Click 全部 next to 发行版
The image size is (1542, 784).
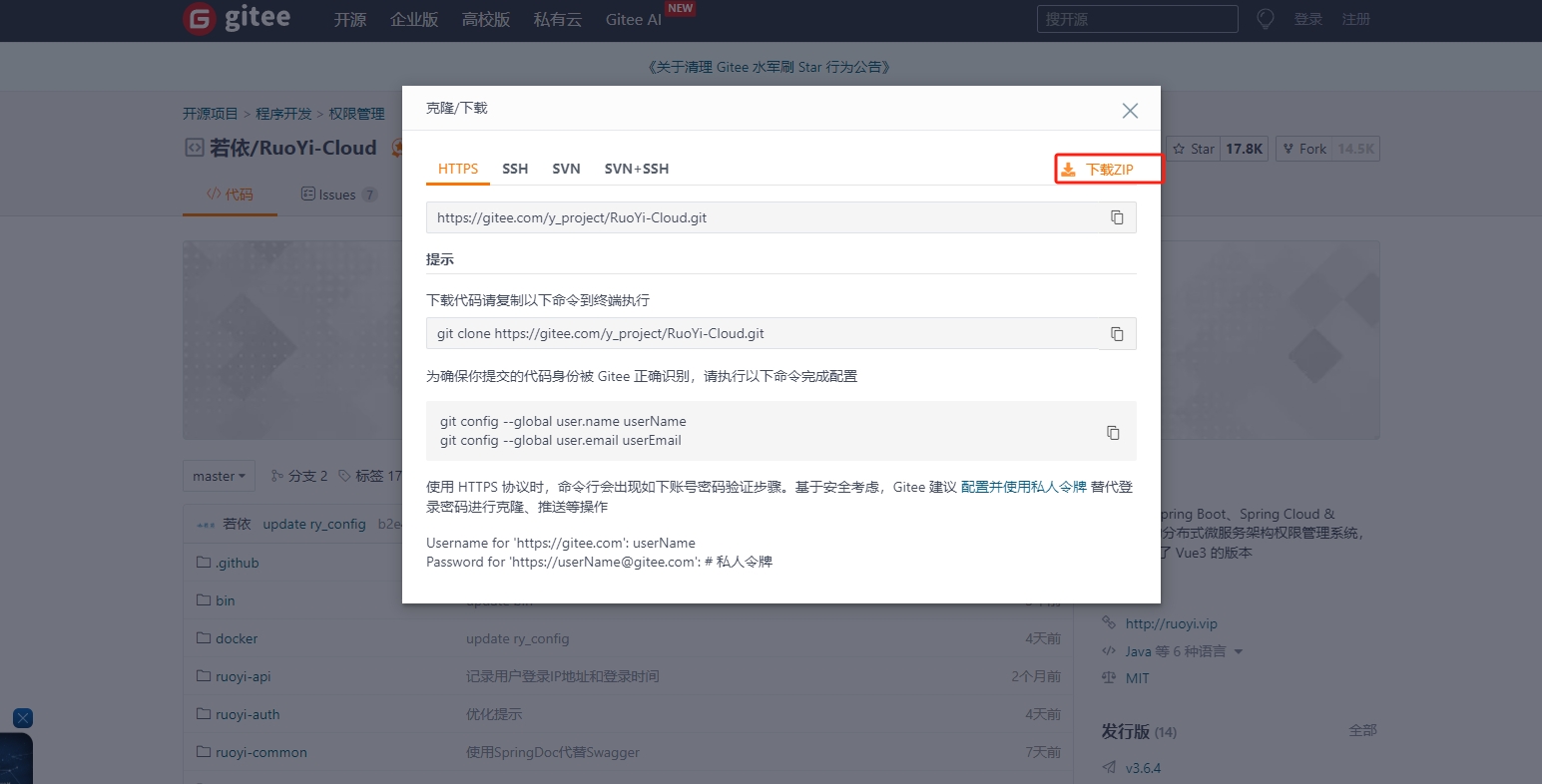[x=1363, y=730]
